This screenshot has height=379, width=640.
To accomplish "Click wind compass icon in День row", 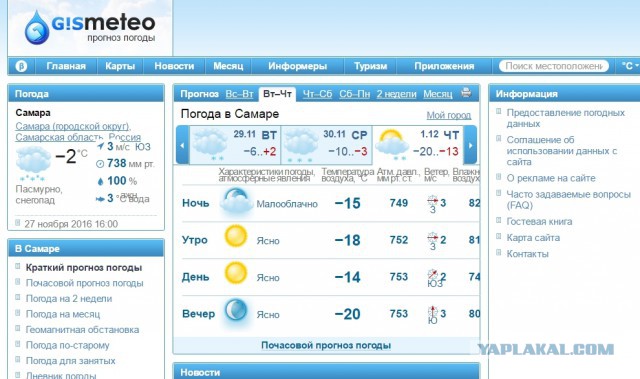I will tap(432, 274).
